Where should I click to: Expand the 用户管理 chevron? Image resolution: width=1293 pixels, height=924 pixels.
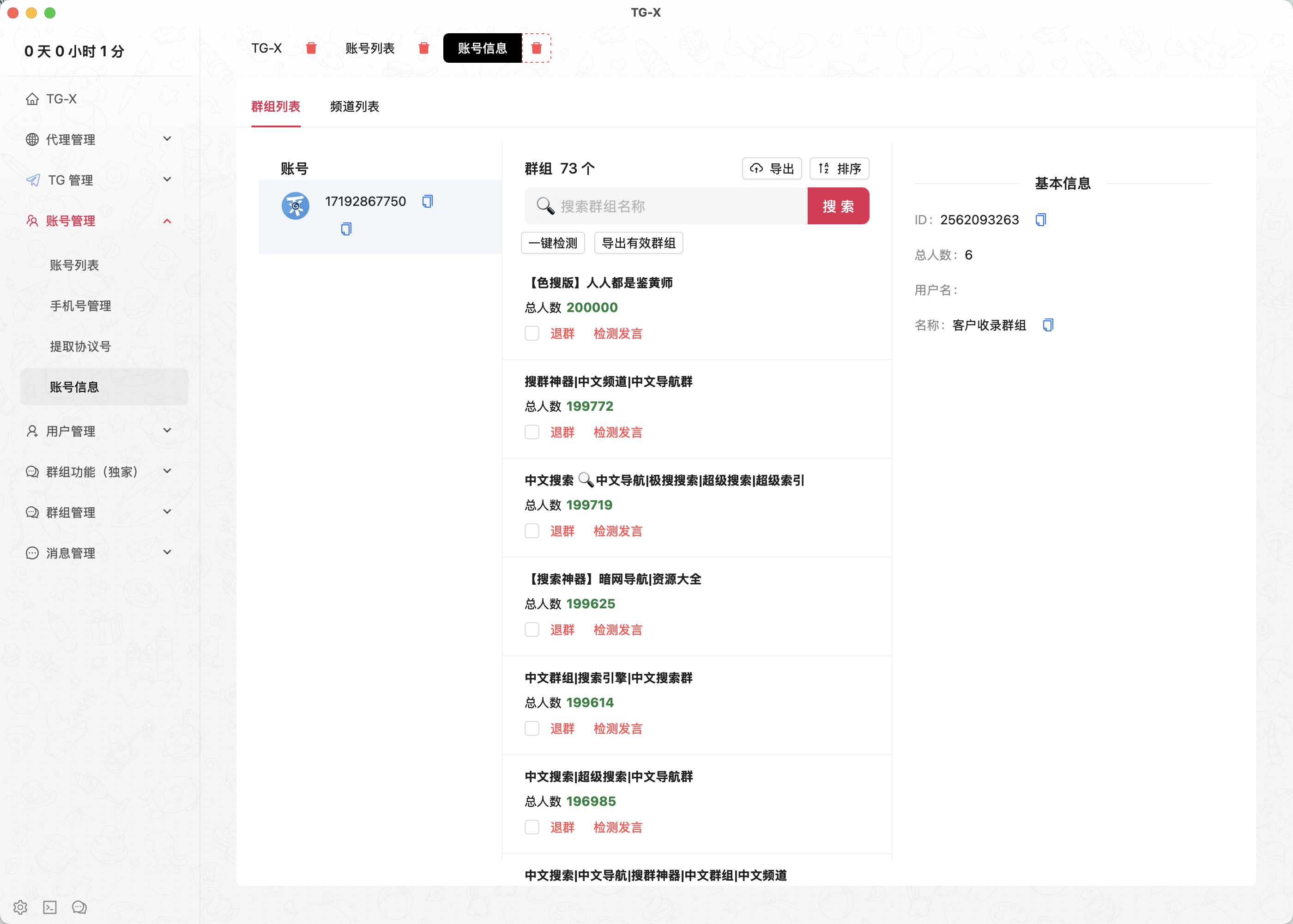(x=167, y=431)
